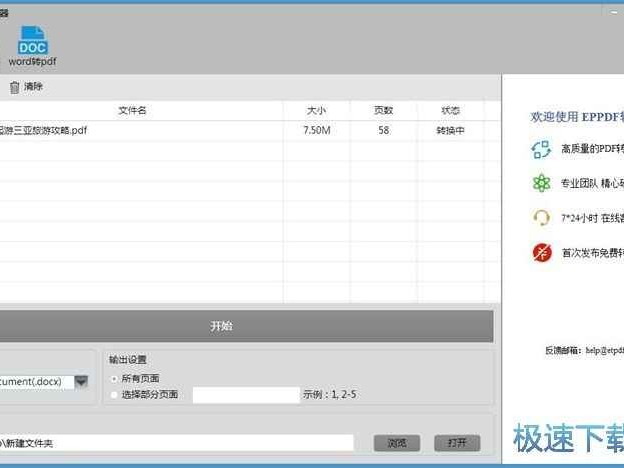Viewport: 624px width, 468px height.
Task: Click the red first-release free icon
Action: click(x=541, y=251)
